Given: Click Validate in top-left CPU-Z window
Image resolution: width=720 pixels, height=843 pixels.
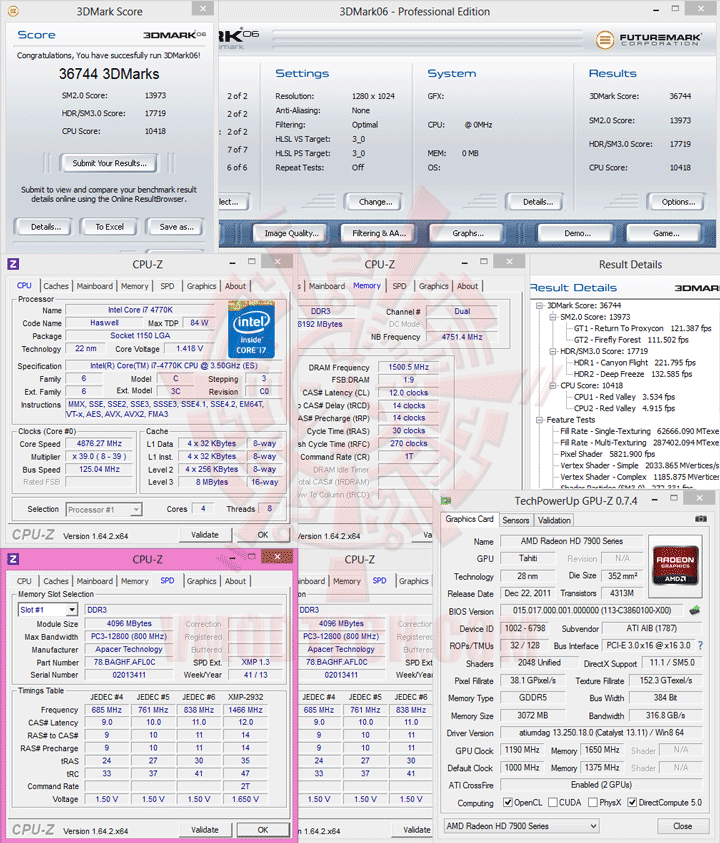Looking at the screenshot, I should [205, 535].
